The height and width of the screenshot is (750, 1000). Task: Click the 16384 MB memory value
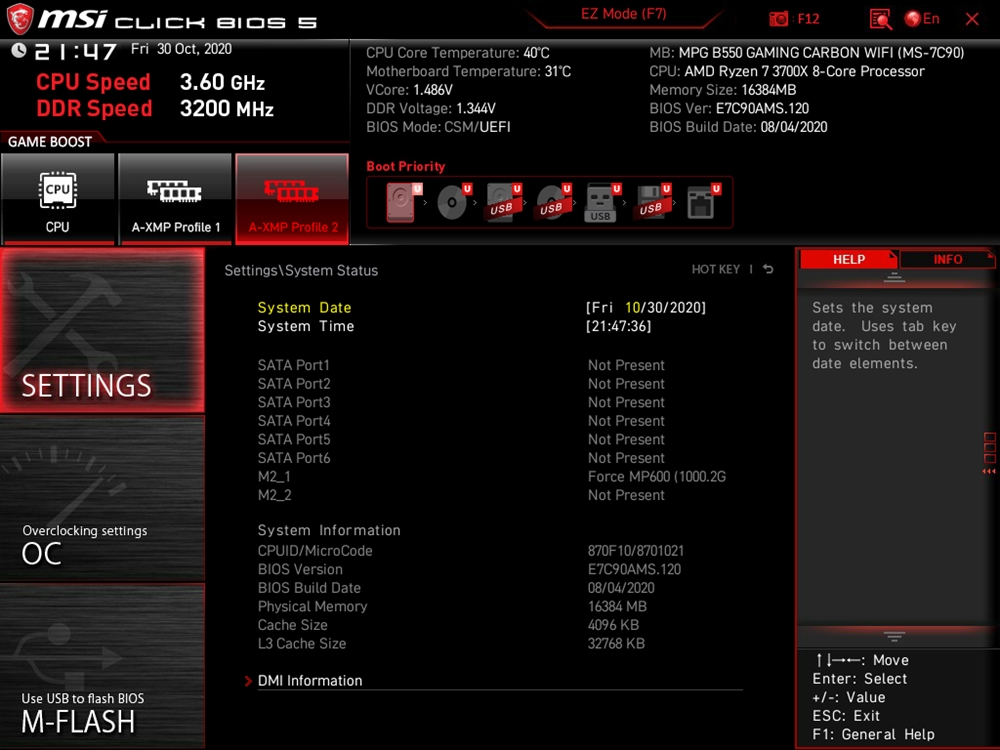click(617, 606)
